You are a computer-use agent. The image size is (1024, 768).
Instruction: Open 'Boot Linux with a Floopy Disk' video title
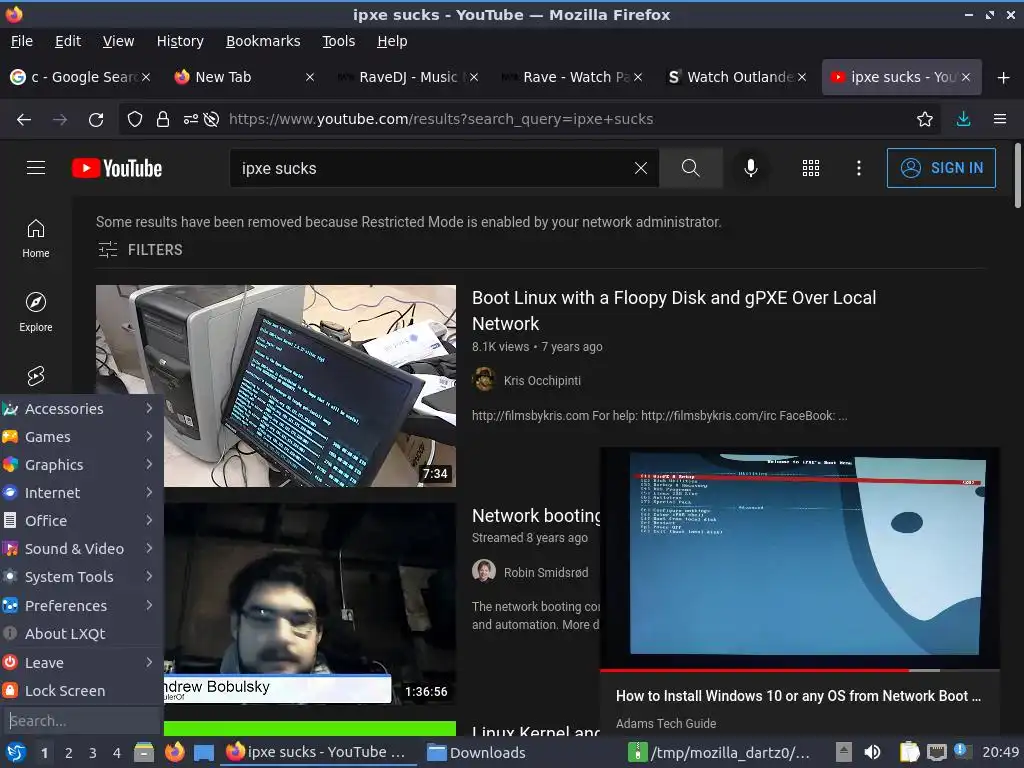[673, 311]
